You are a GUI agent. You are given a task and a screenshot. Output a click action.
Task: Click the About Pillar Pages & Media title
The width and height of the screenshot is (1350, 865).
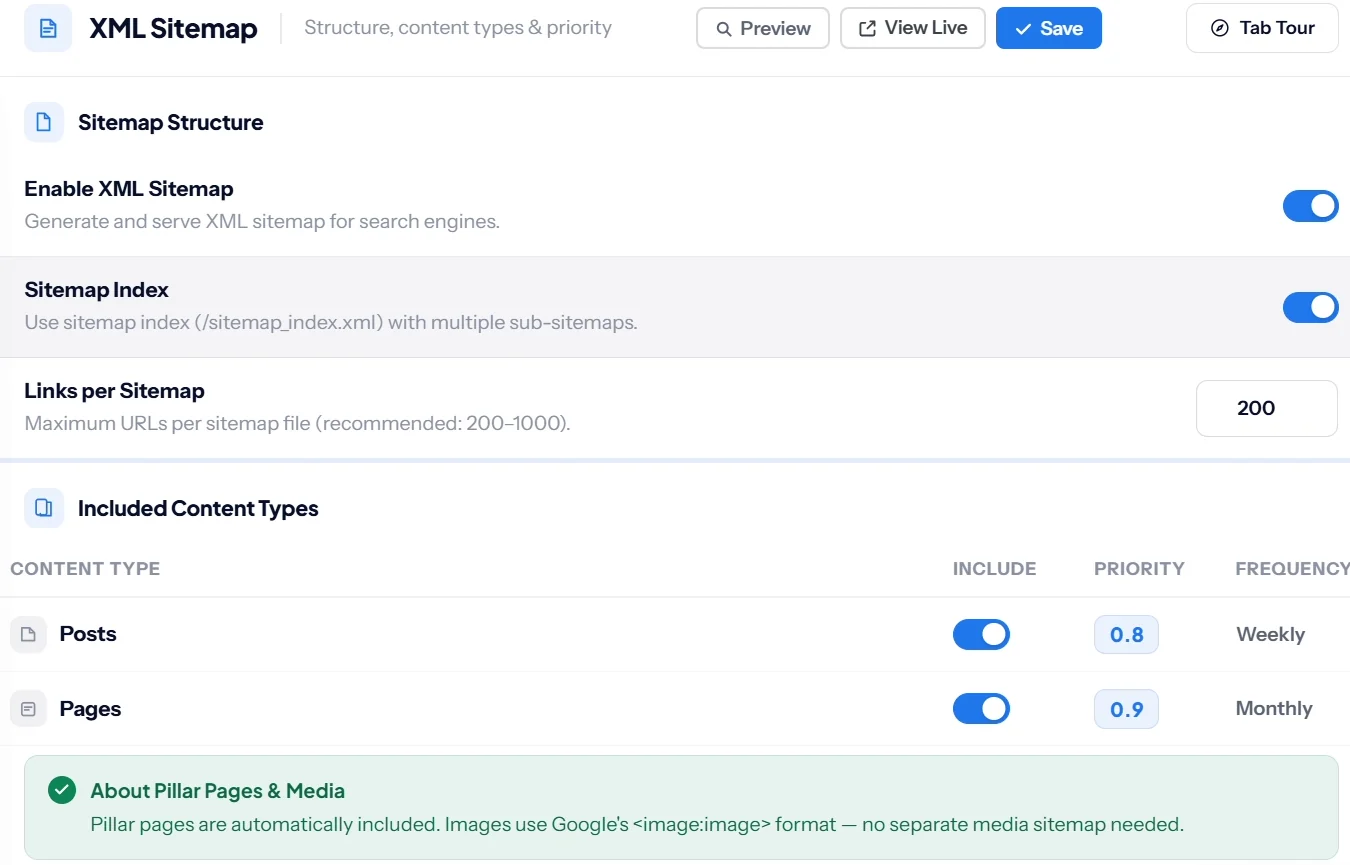(217, 791)
